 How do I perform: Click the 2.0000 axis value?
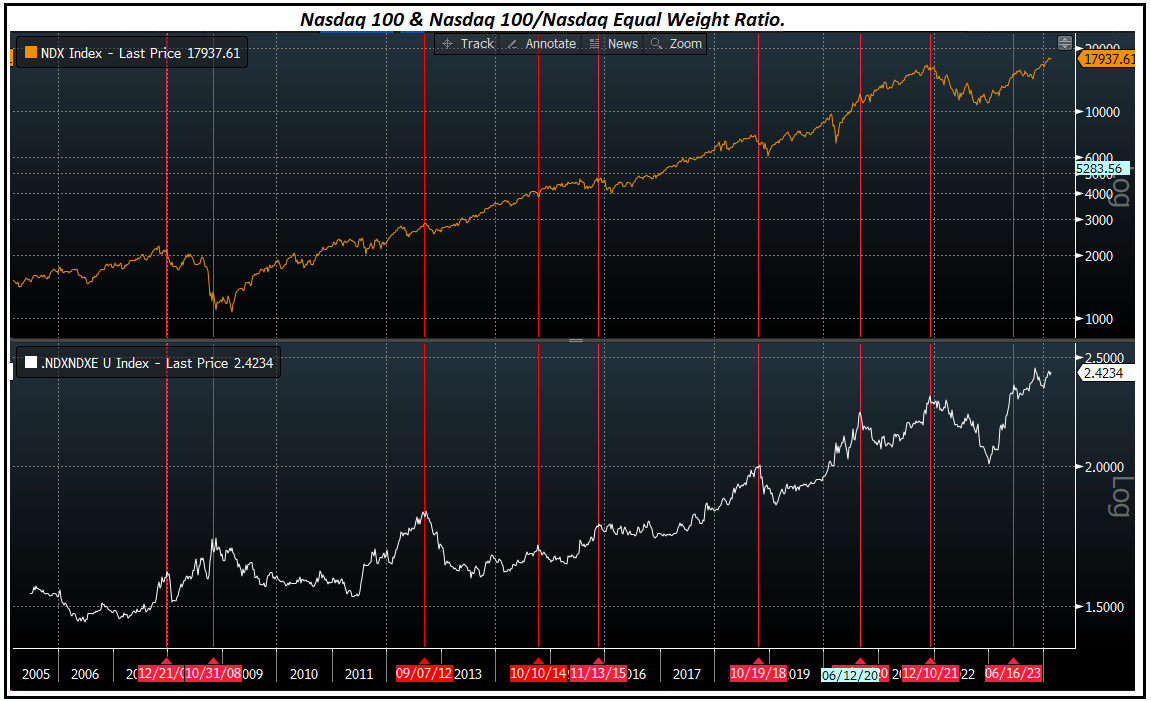point(1105,467)
